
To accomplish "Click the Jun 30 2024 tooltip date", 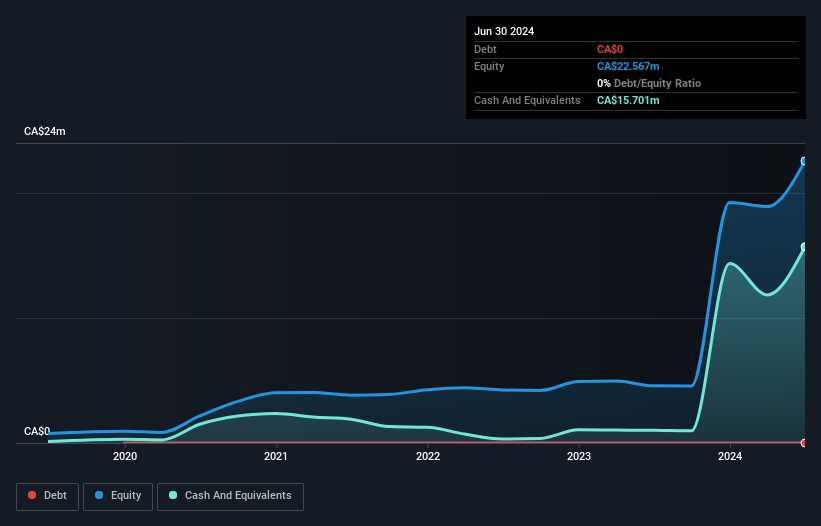I will tap(504, 31).
